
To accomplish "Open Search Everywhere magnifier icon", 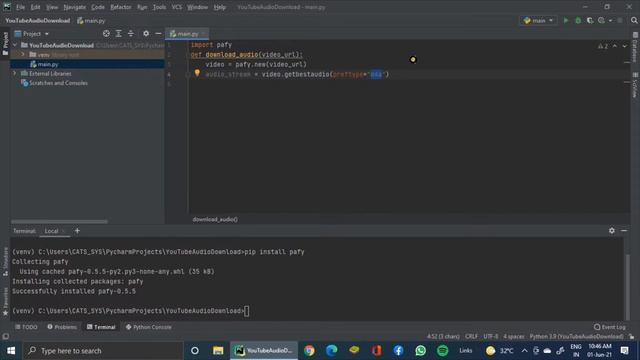I will click(x=634, y=20).
